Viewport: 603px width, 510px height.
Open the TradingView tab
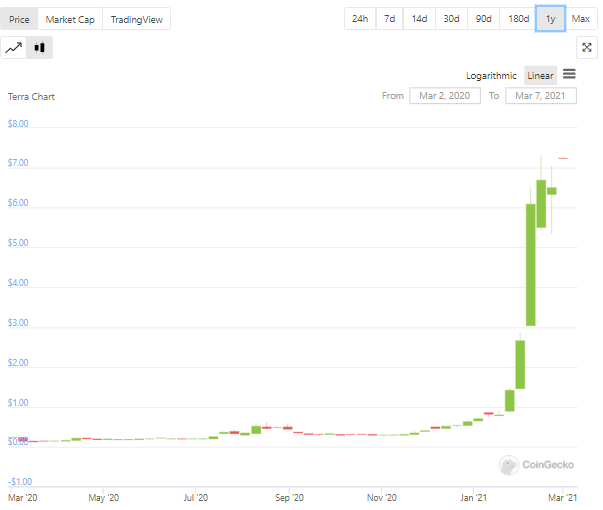click(x=137, y=19)
